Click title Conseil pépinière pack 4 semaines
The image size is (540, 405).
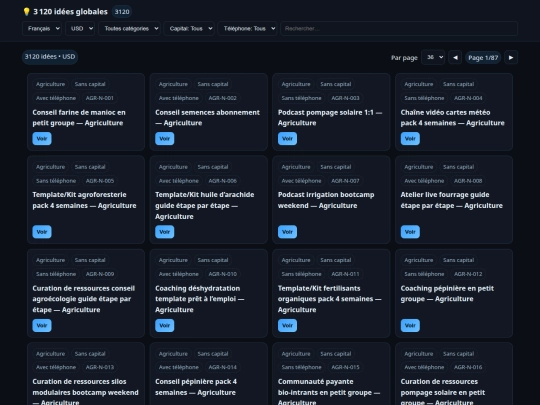coord(196,387)
